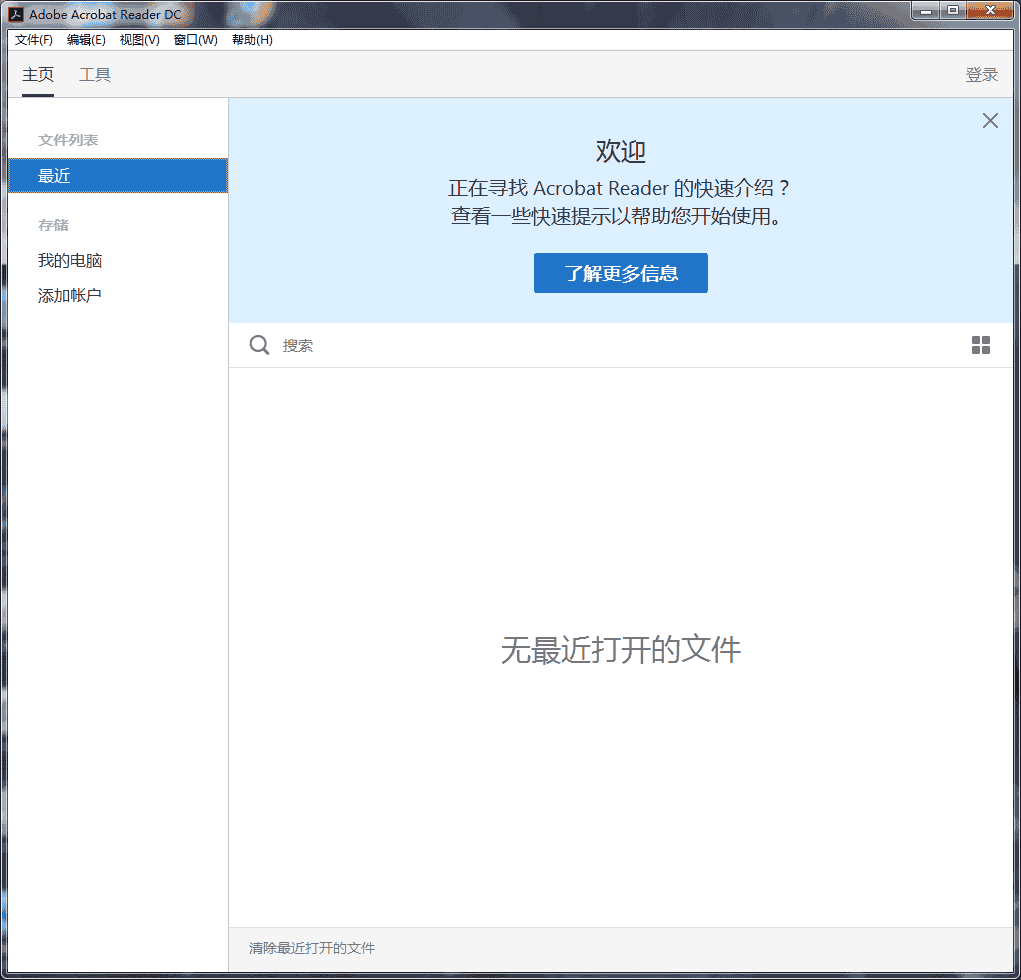The width and height of the screenshot is (1021, 980).
Task: Close the welcome banner with the X icon
Action: click(x=990, y=121)
